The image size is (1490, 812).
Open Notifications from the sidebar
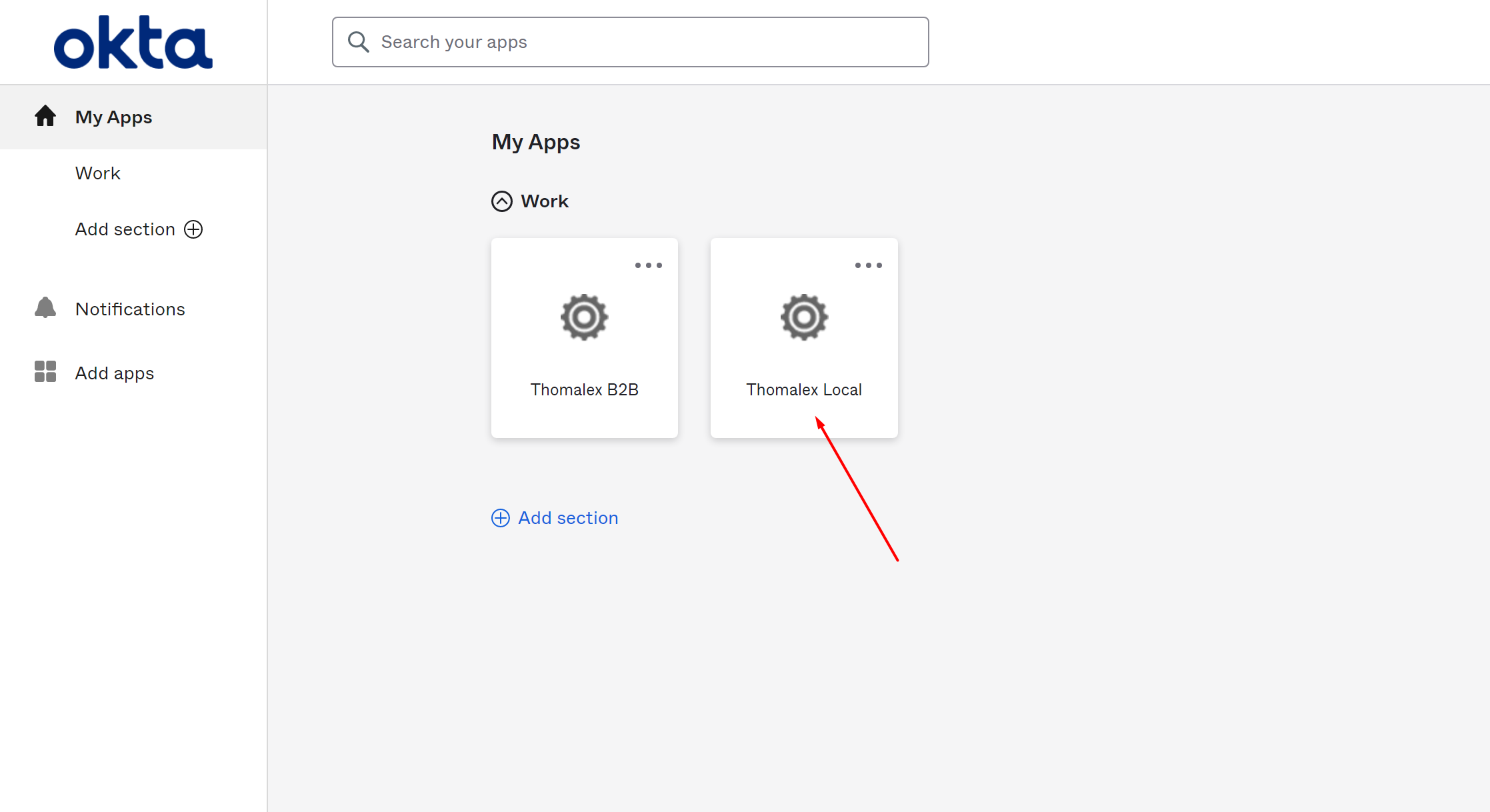[130, 309]
